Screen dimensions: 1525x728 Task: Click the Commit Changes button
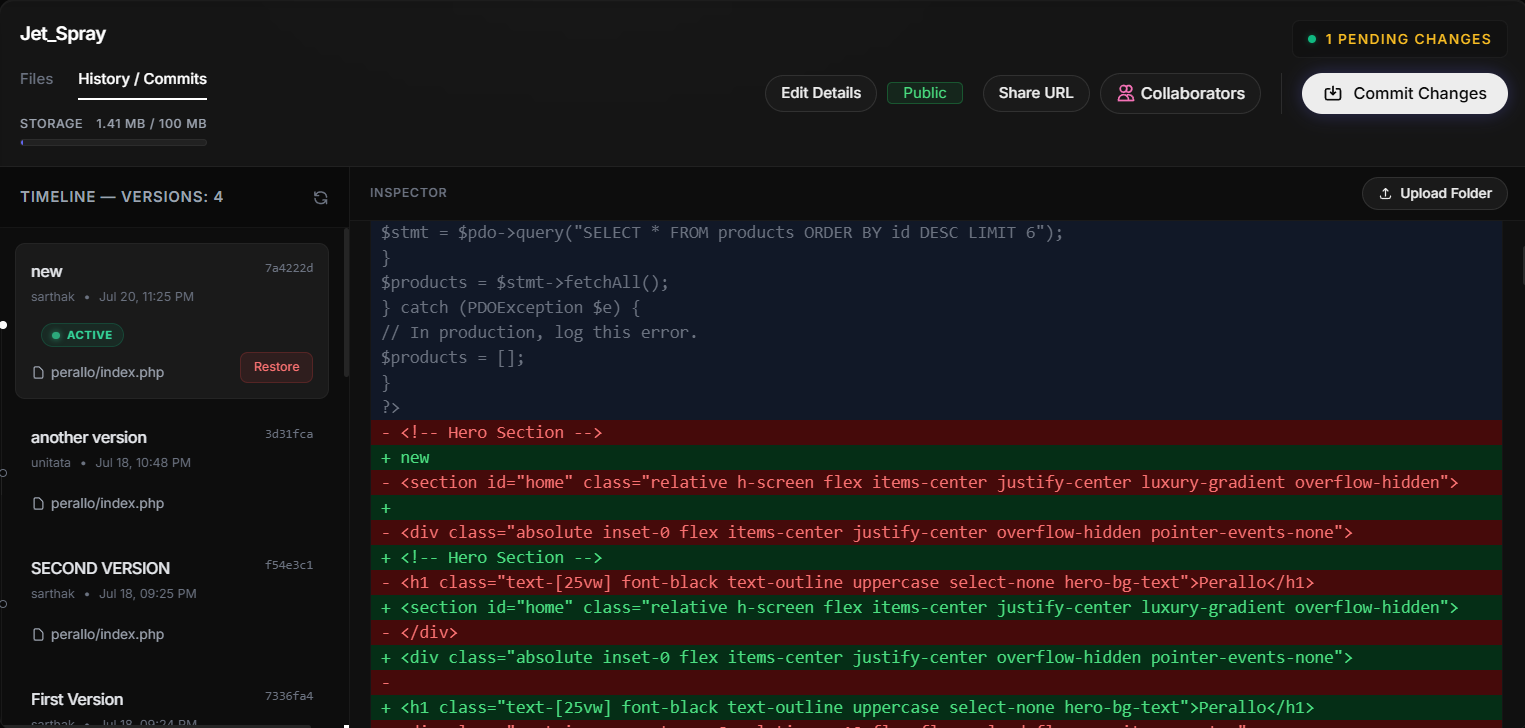point(1404,93)
